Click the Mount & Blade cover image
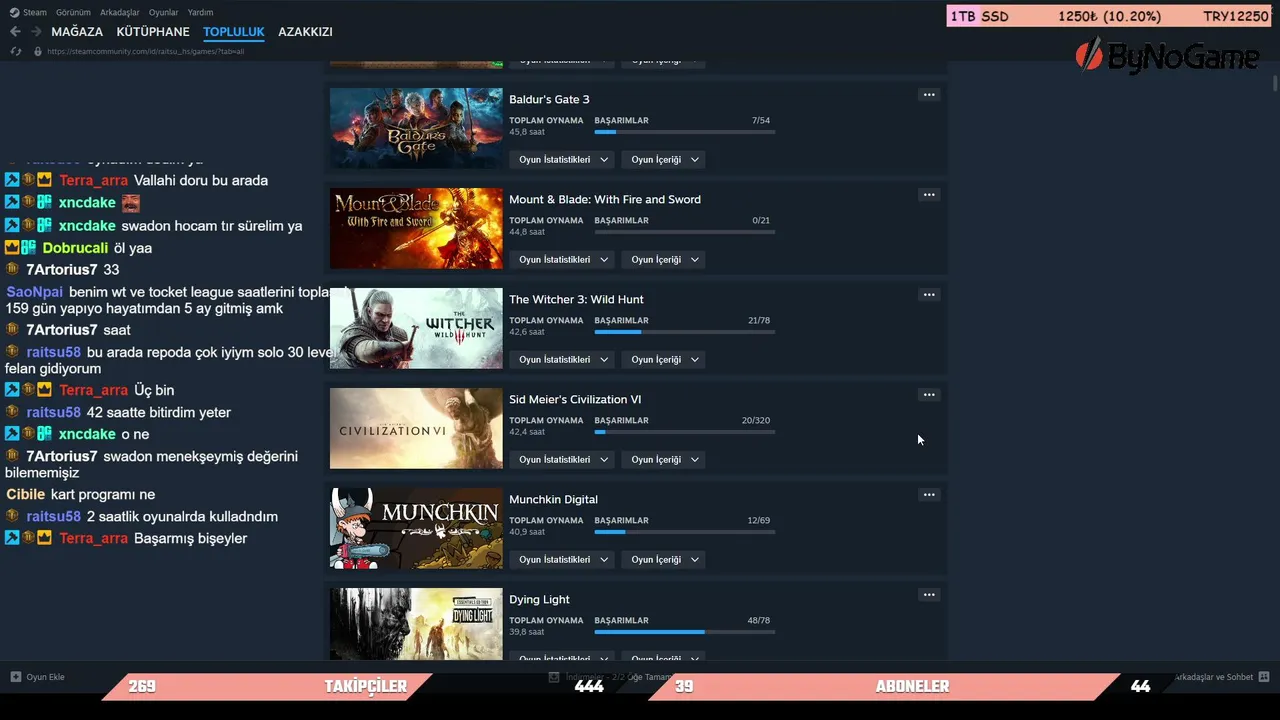Viewport: 1280px width, 720px height. [416, 228]
